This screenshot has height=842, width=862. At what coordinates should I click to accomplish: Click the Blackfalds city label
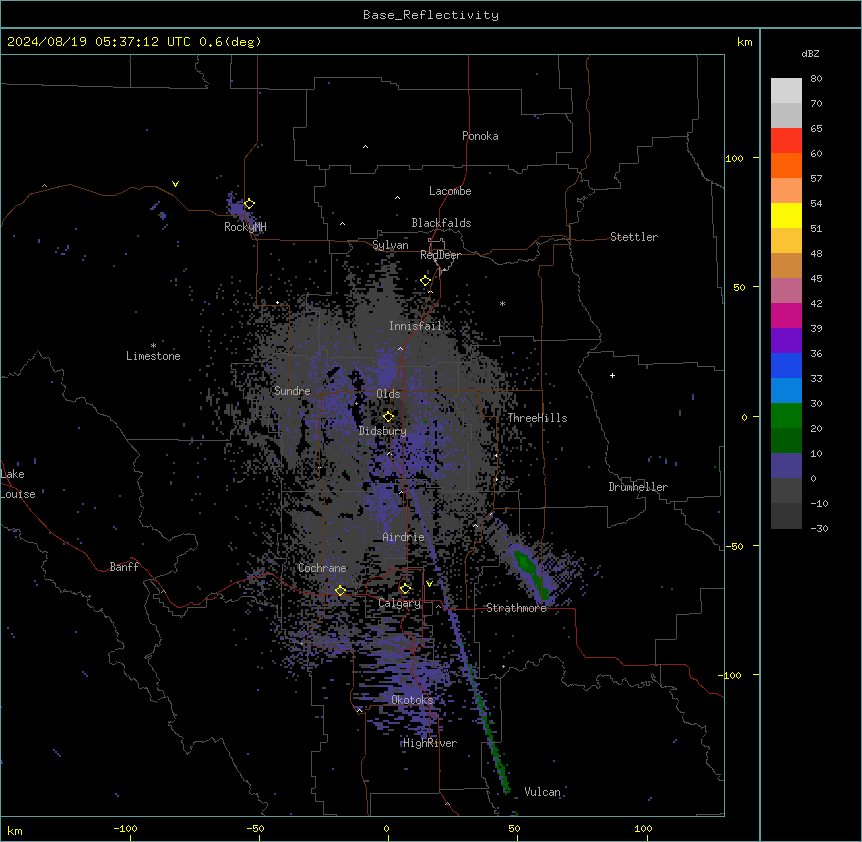coord(441,223)
